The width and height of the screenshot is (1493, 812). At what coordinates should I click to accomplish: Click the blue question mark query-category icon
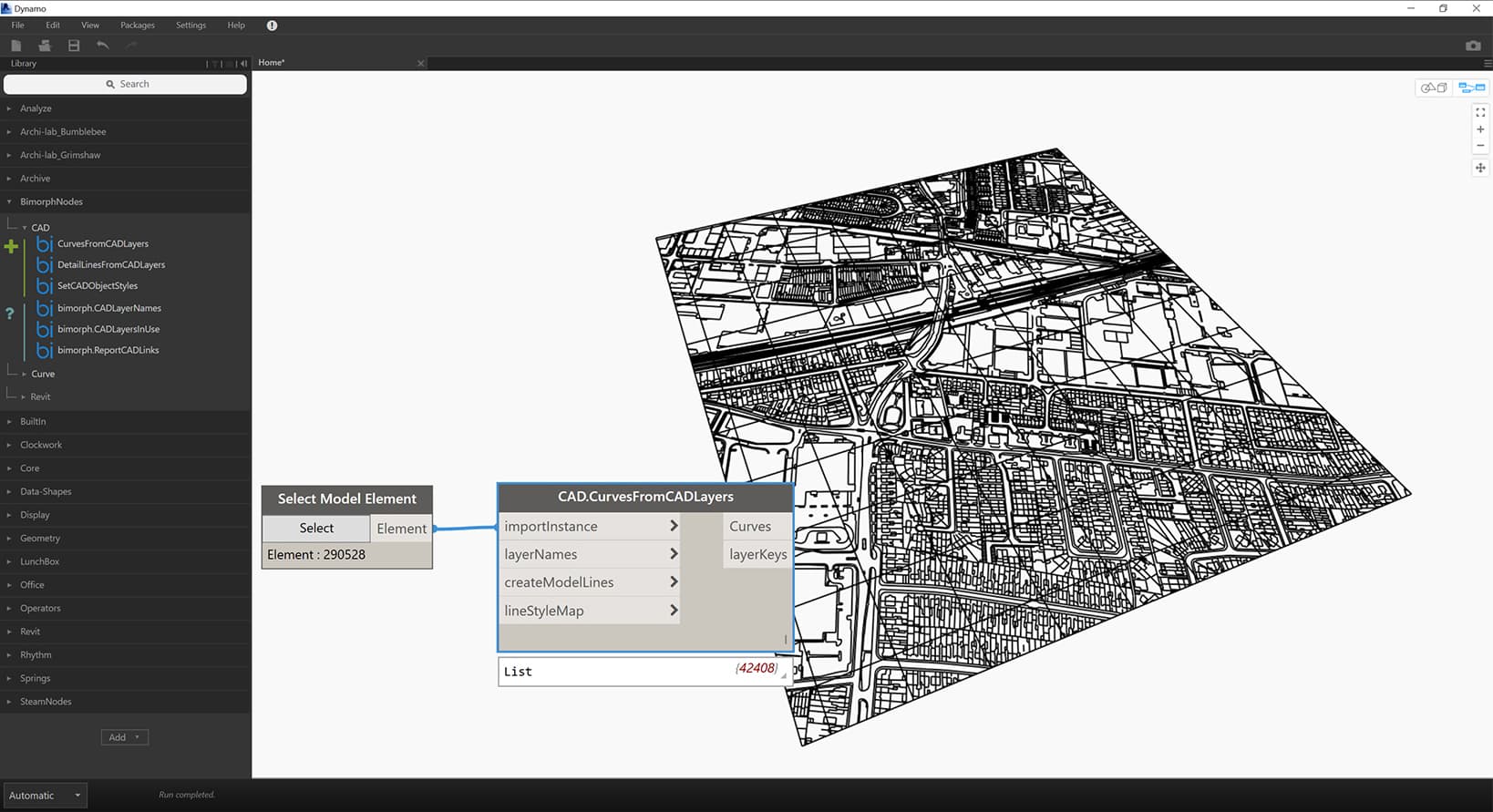pos(10,313)
